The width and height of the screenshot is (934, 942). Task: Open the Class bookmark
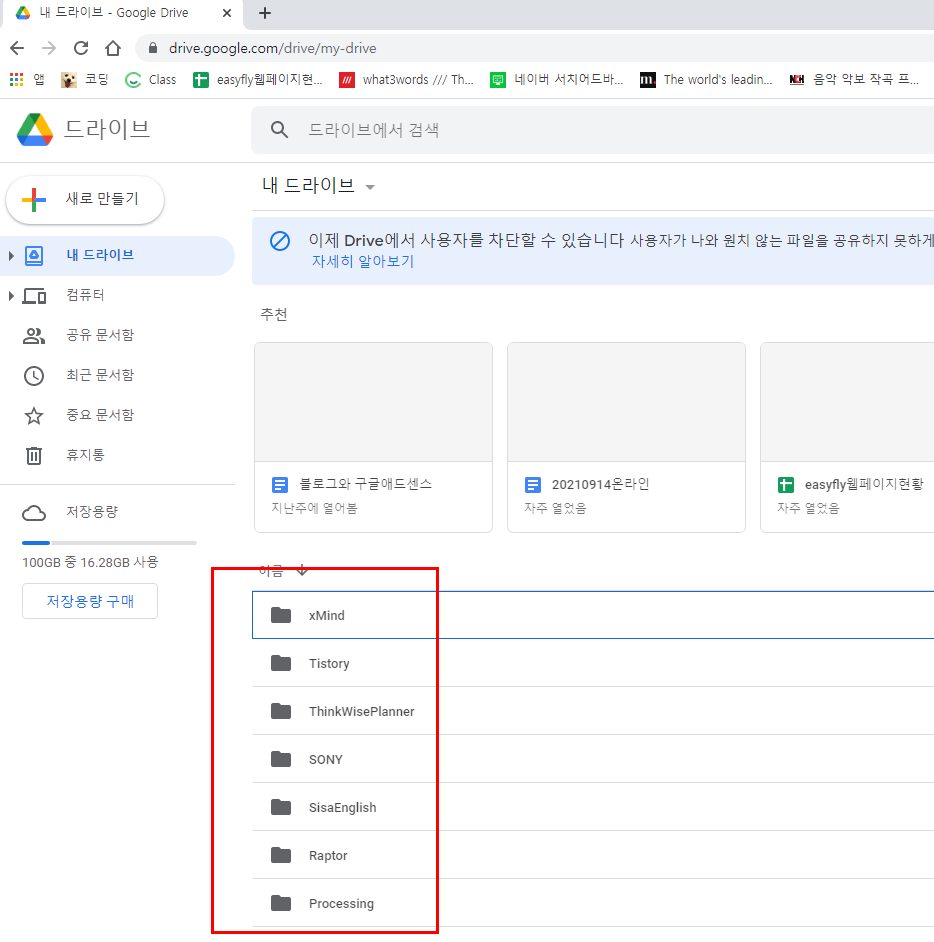point(151,79)
